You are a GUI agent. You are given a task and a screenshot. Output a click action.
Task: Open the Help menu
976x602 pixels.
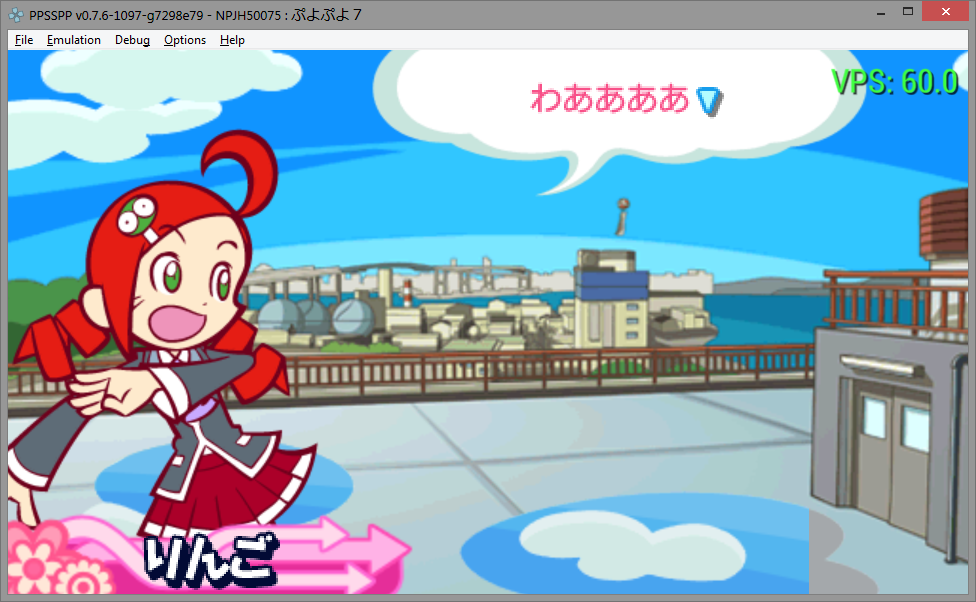[232, 40]
